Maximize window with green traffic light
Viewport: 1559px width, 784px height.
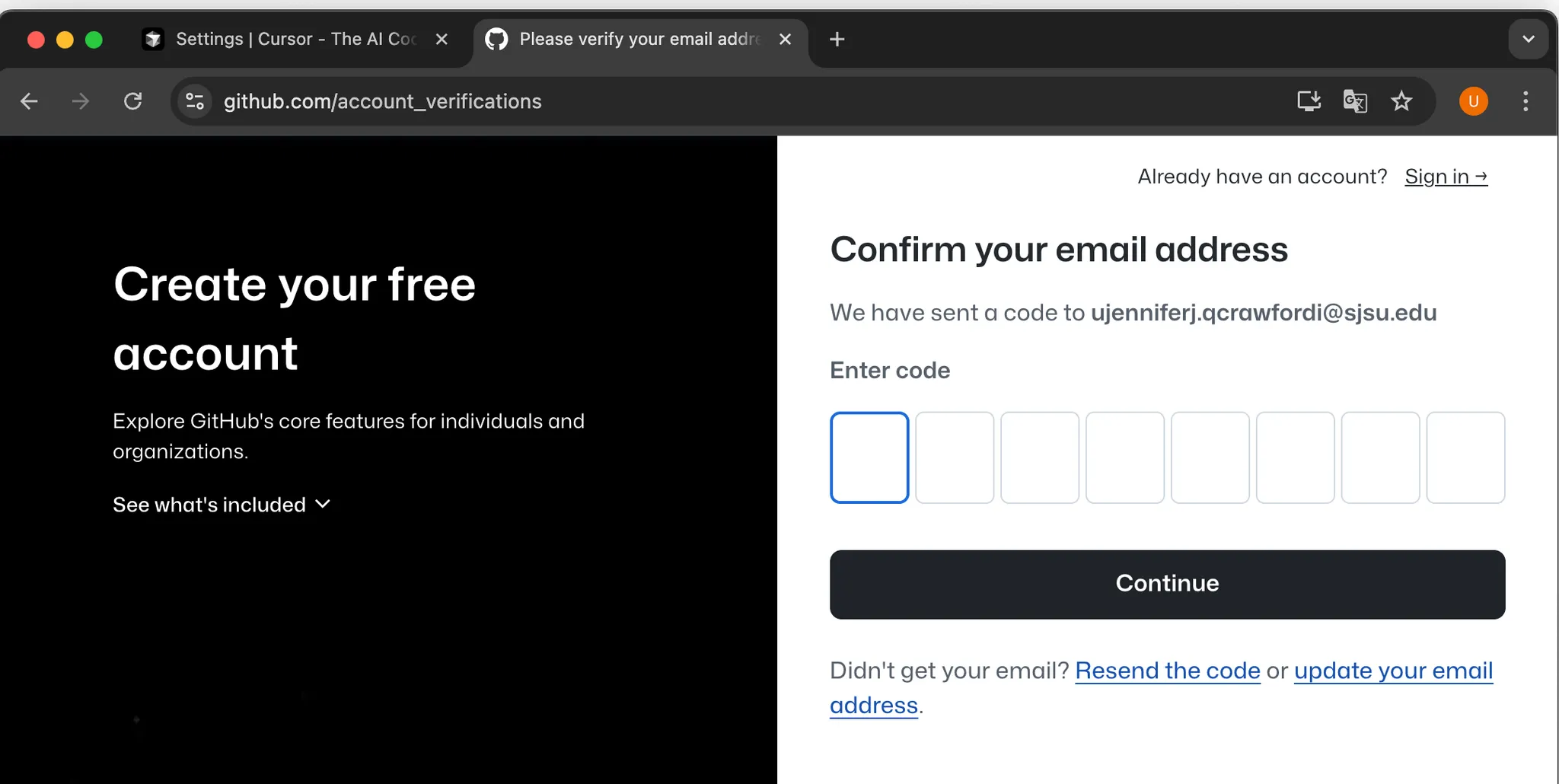[94, 40]
